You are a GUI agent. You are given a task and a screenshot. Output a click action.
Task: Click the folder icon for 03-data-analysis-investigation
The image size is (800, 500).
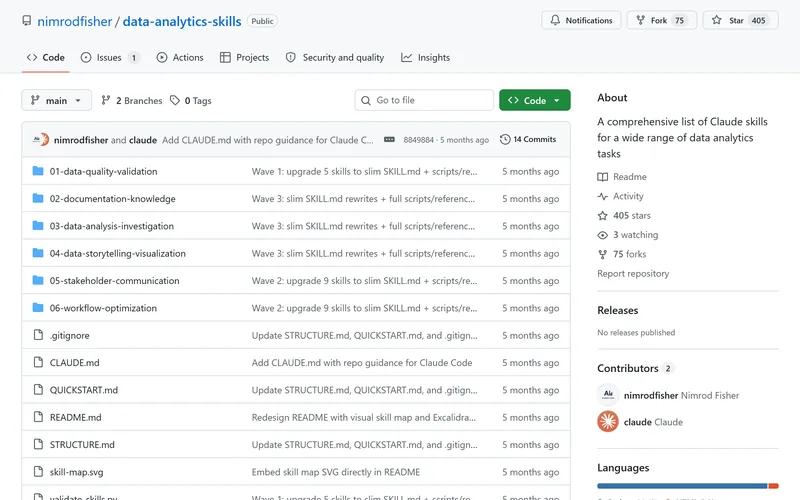38,226
